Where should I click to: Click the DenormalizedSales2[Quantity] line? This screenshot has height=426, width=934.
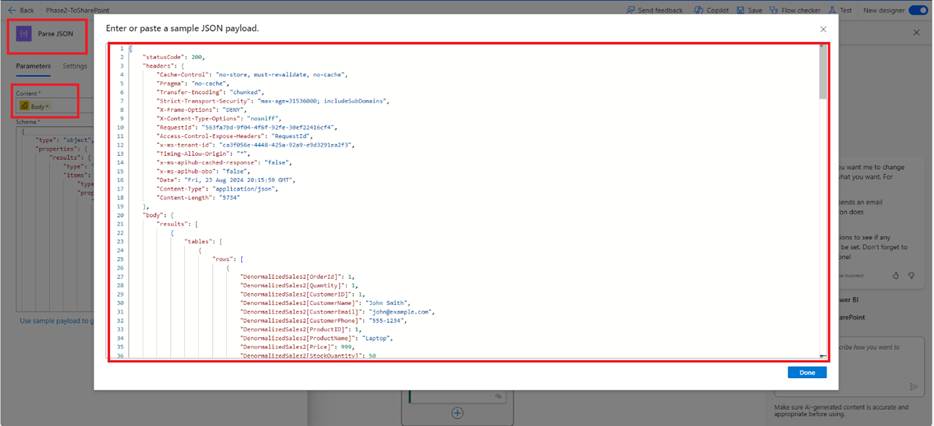(x=299, y=286)
